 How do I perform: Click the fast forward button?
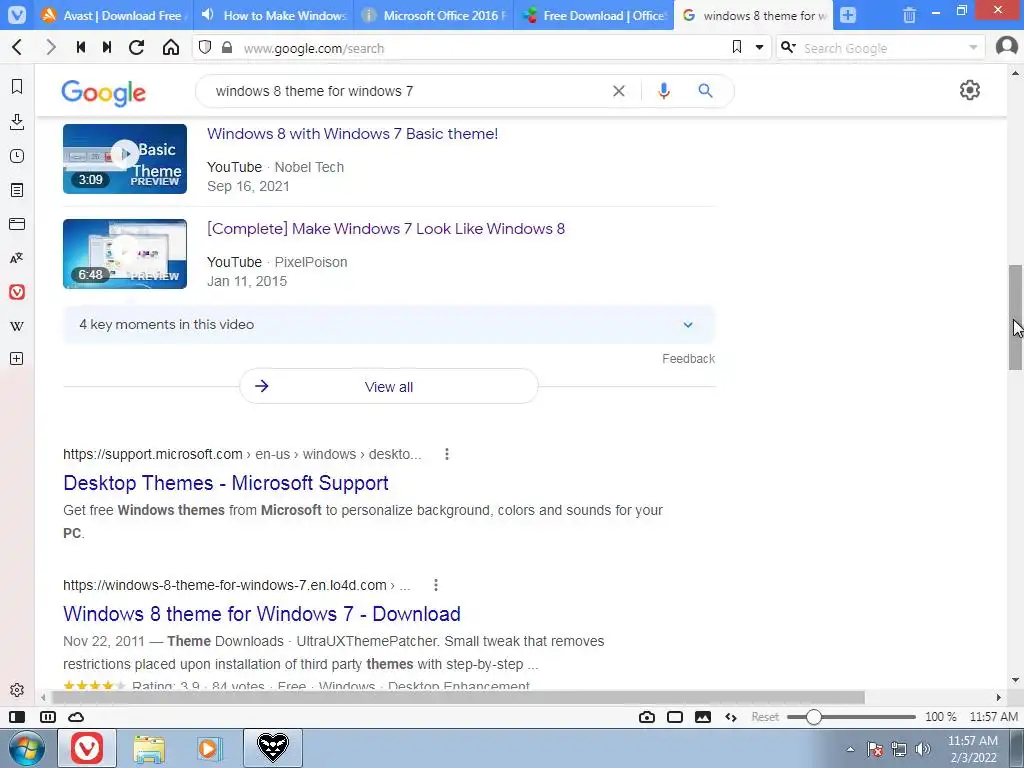tap(107, 47)
